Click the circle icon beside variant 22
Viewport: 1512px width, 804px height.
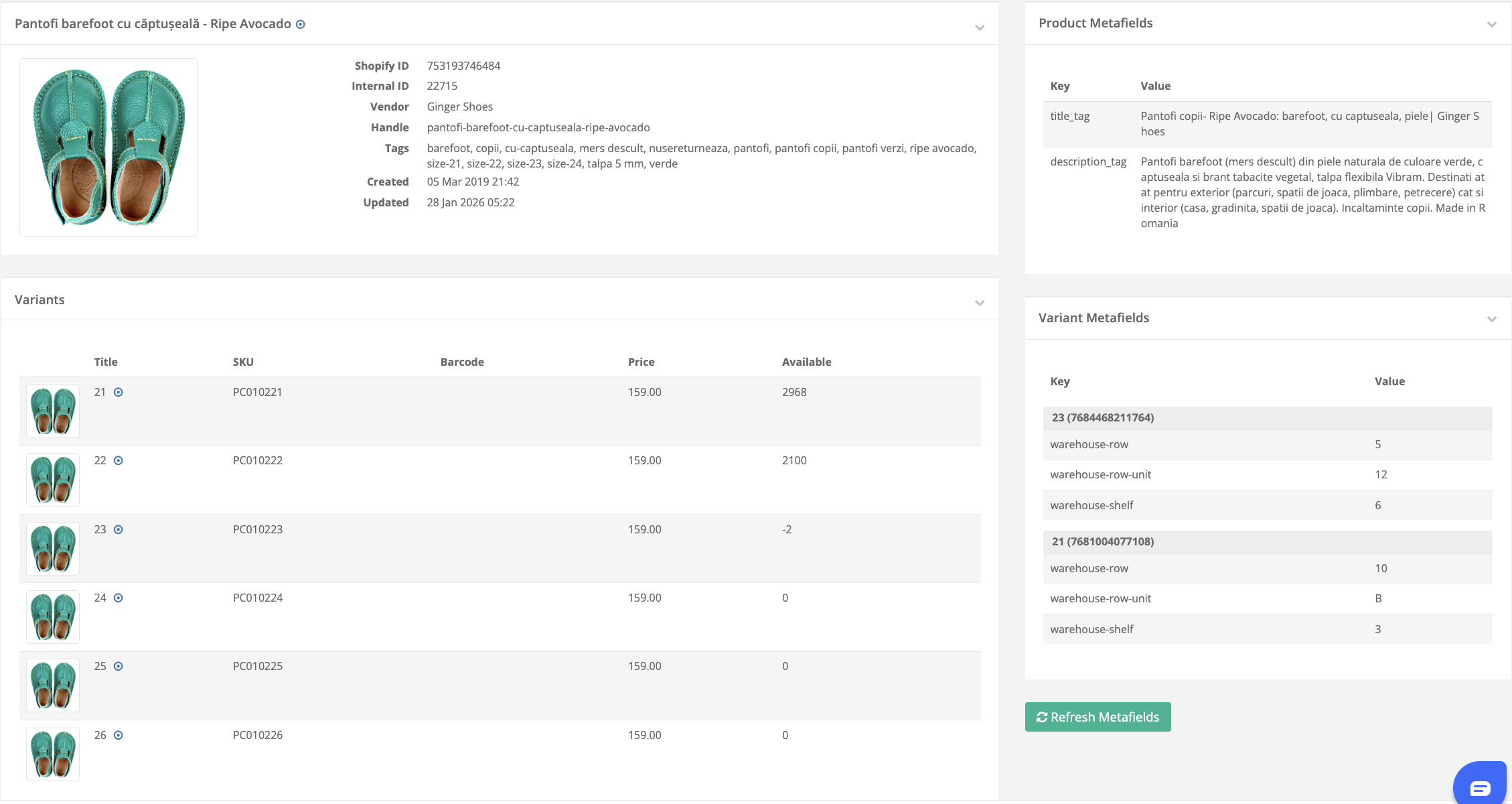point(119,461)
